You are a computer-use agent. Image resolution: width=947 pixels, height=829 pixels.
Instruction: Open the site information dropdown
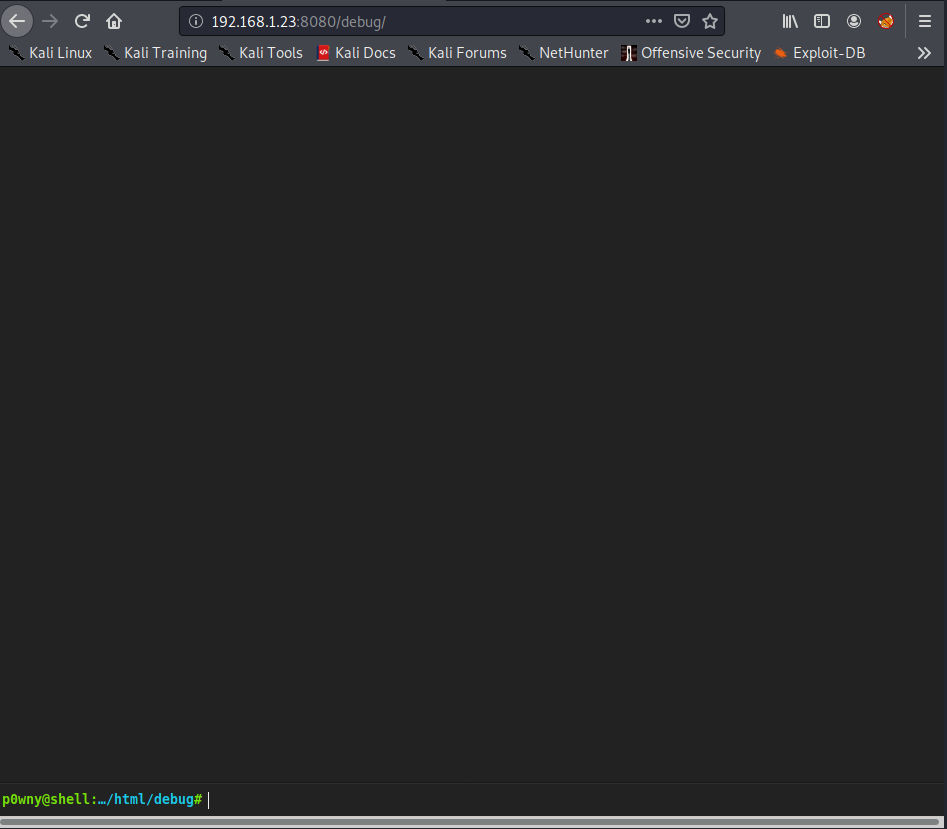tap(196, 21)
